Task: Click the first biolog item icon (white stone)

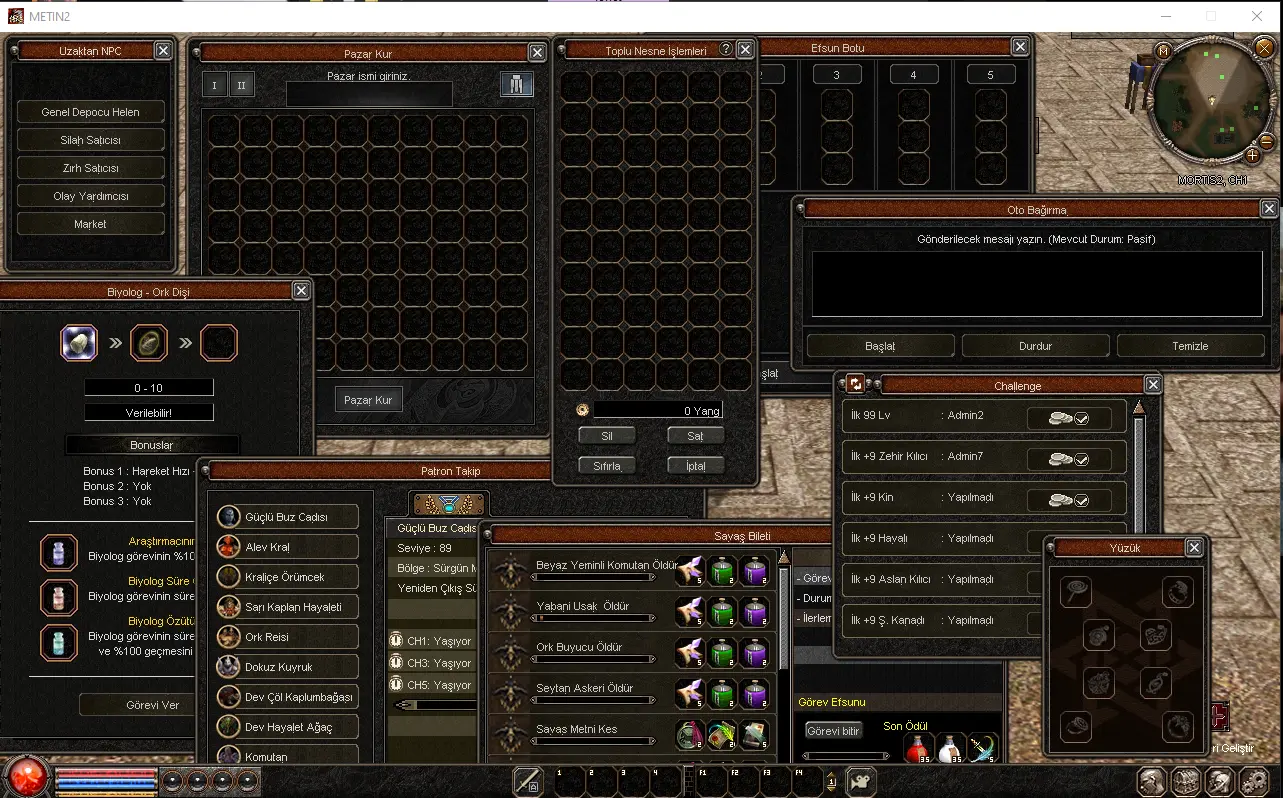Action: 79,343
